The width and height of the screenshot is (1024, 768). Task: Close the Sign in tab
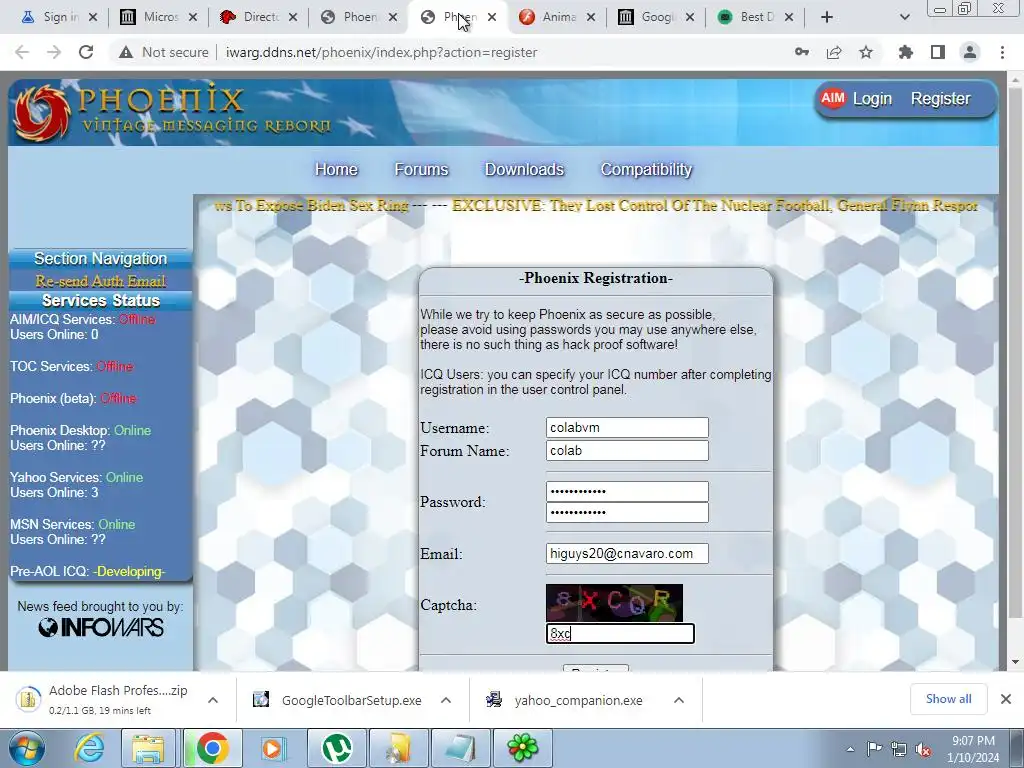click(x=93, y=17)
